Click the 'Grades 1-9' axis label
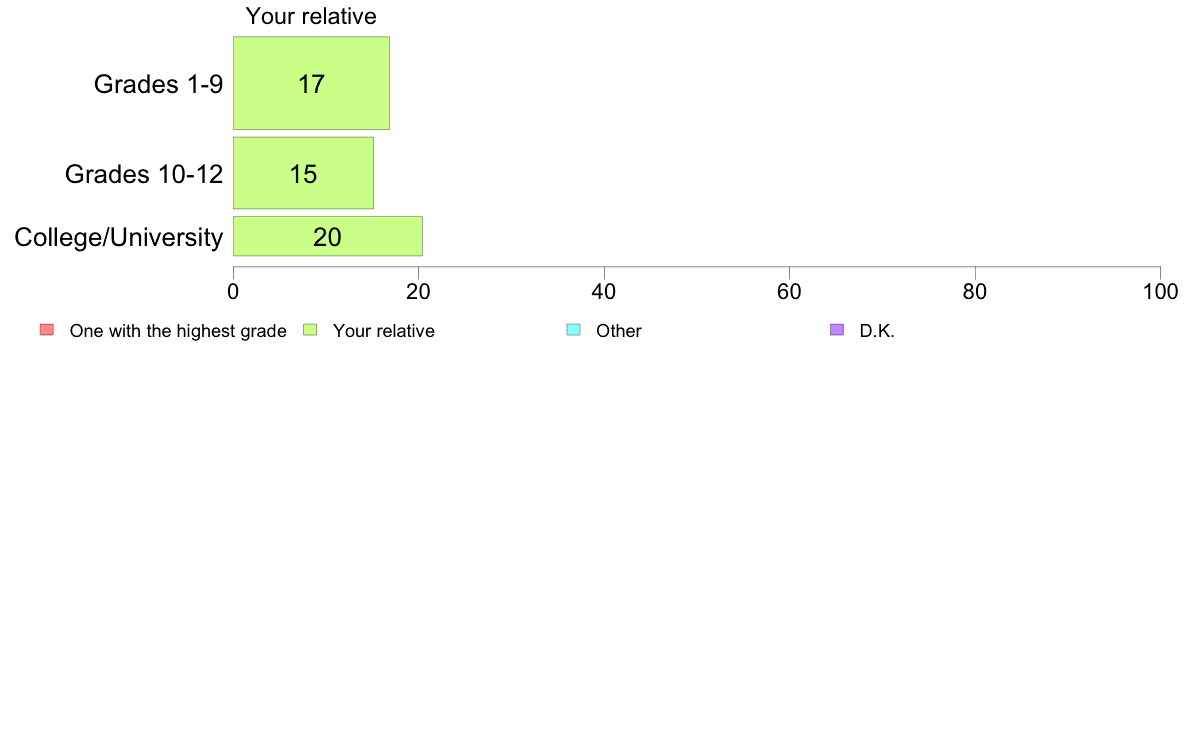This screenshot has width=1188, height=736. (158, 84)
